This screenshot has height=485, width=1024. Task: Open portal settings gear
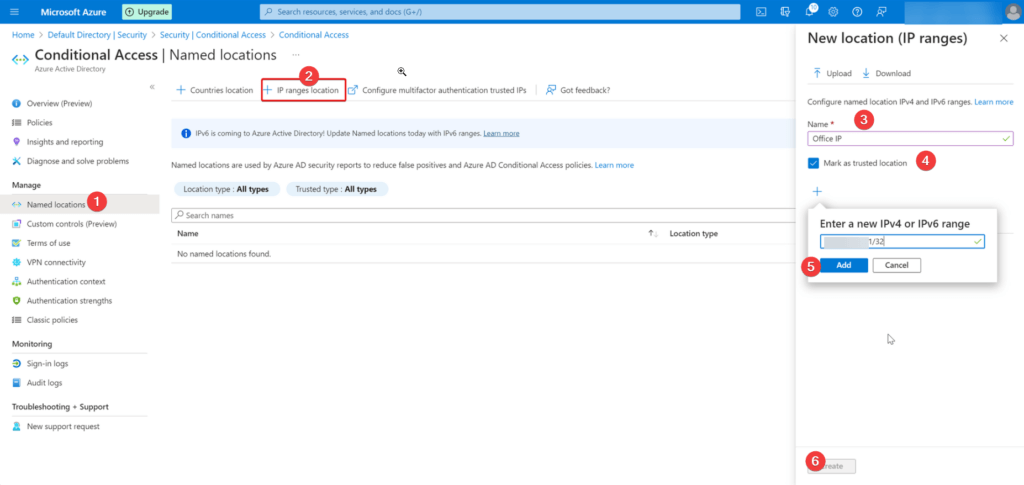833,12
